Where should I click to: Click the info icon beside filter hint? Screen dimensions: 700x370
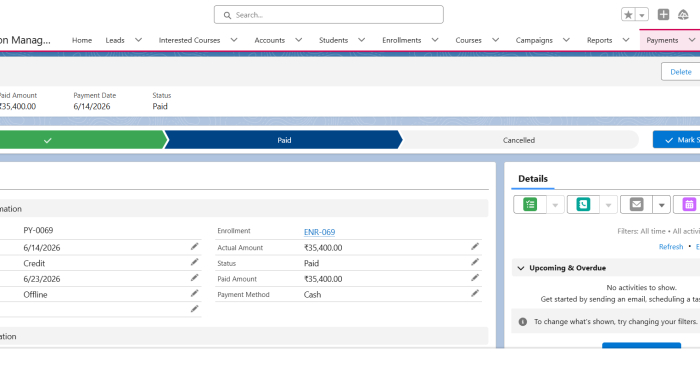pos(523,322)
